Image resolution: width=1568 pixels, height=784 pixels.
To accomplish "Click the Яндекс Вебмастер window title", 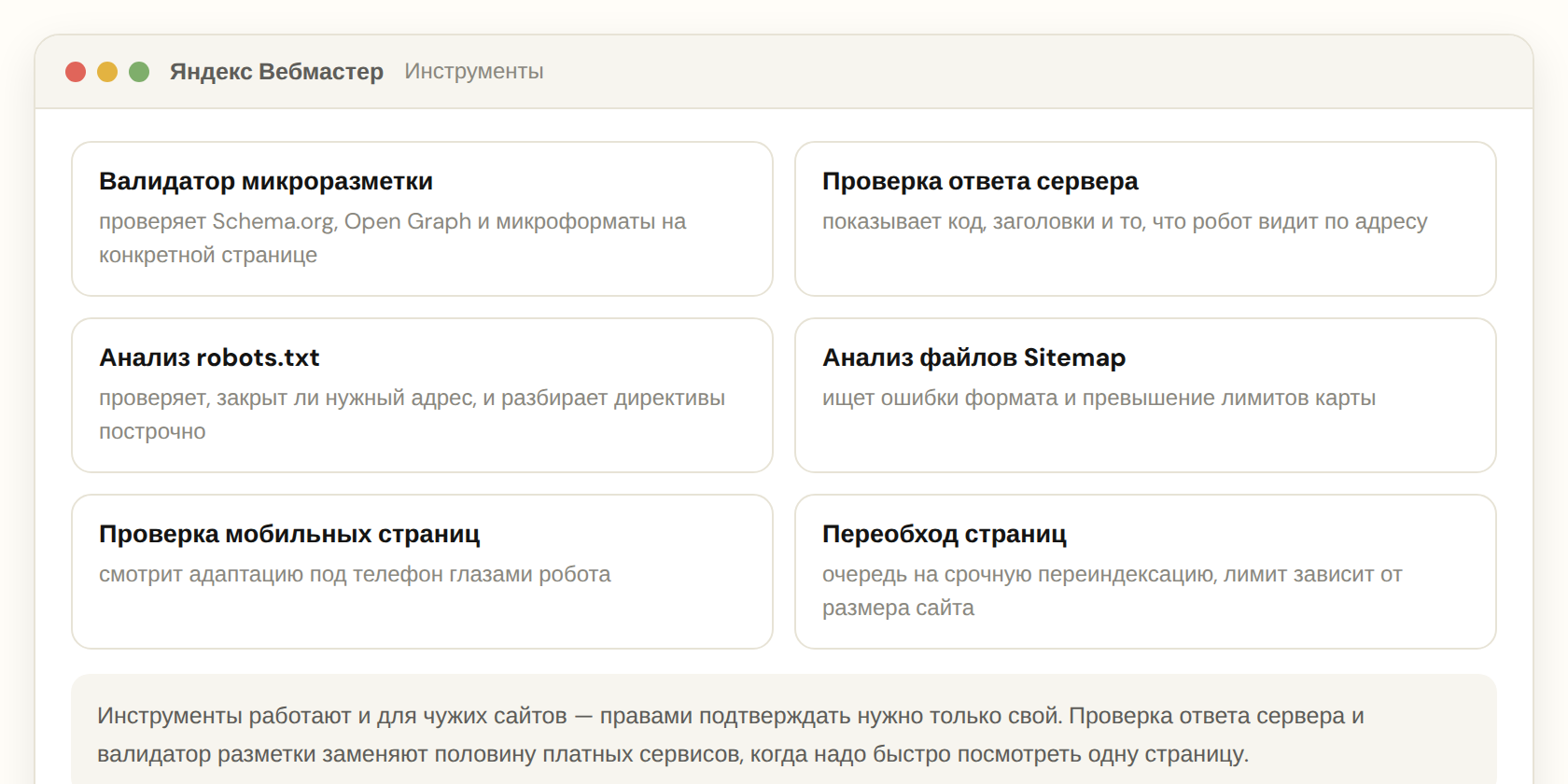I will point(276,72).
